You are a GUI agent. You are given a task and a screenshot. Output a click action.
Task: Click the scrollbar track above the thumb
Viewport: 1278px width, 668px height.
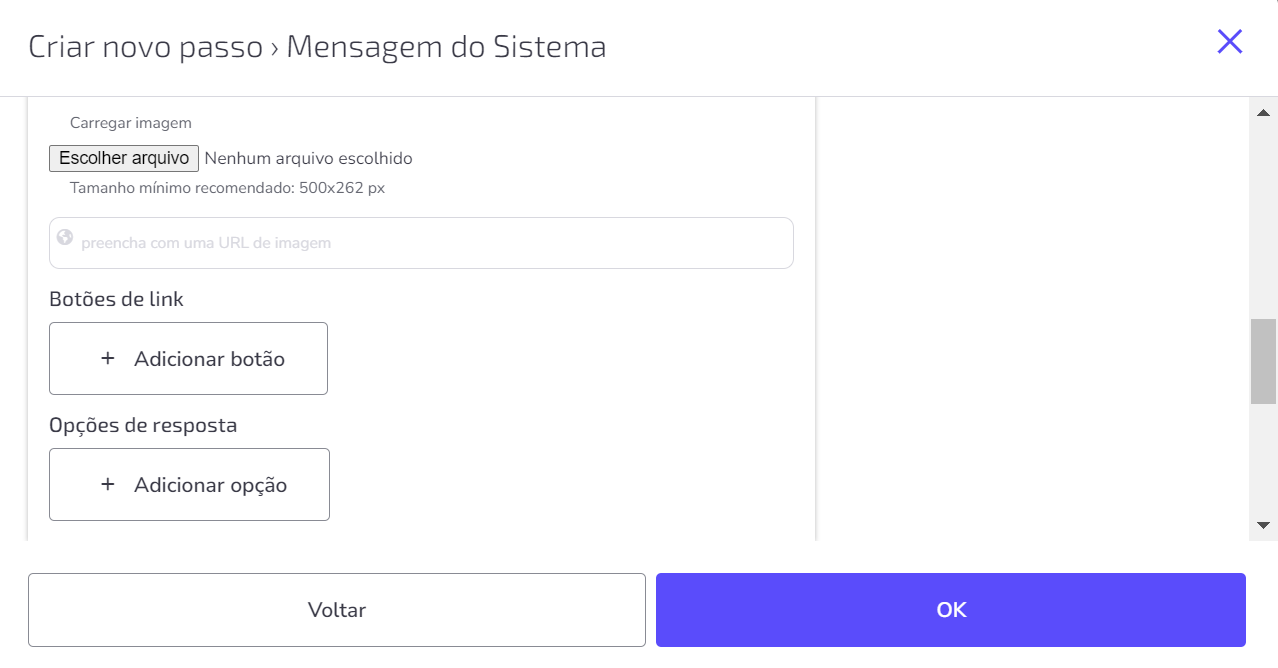point(1263,221)
